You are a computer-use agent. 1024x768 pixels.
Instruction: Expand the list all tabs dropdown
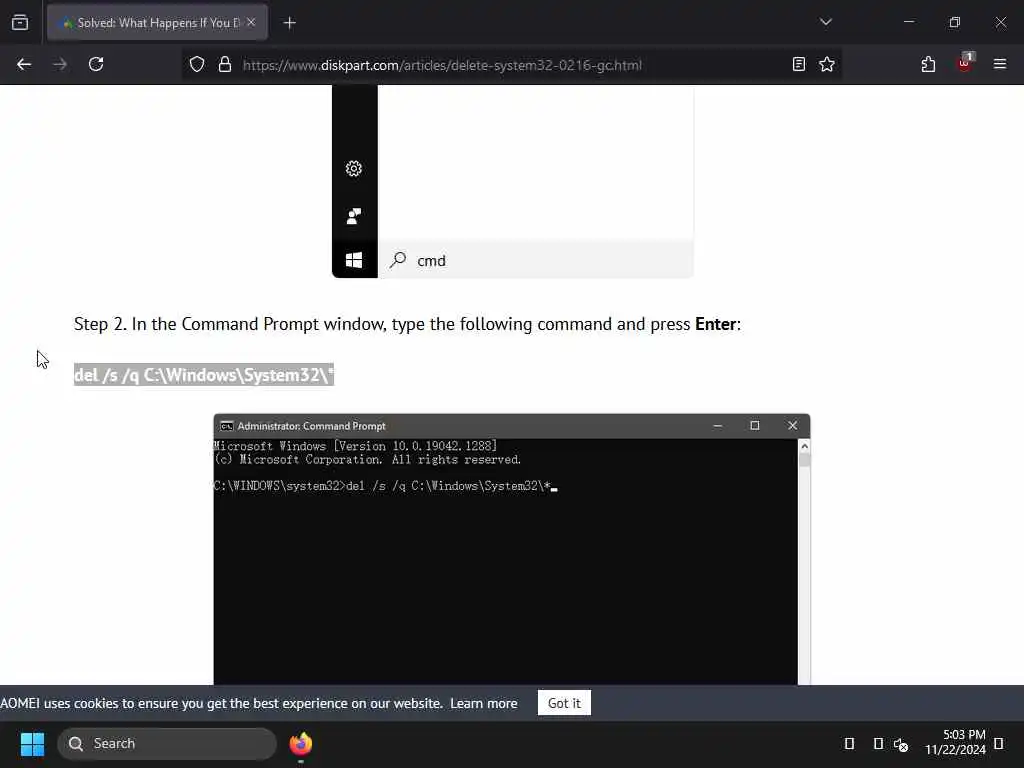[x=825, y=22]
